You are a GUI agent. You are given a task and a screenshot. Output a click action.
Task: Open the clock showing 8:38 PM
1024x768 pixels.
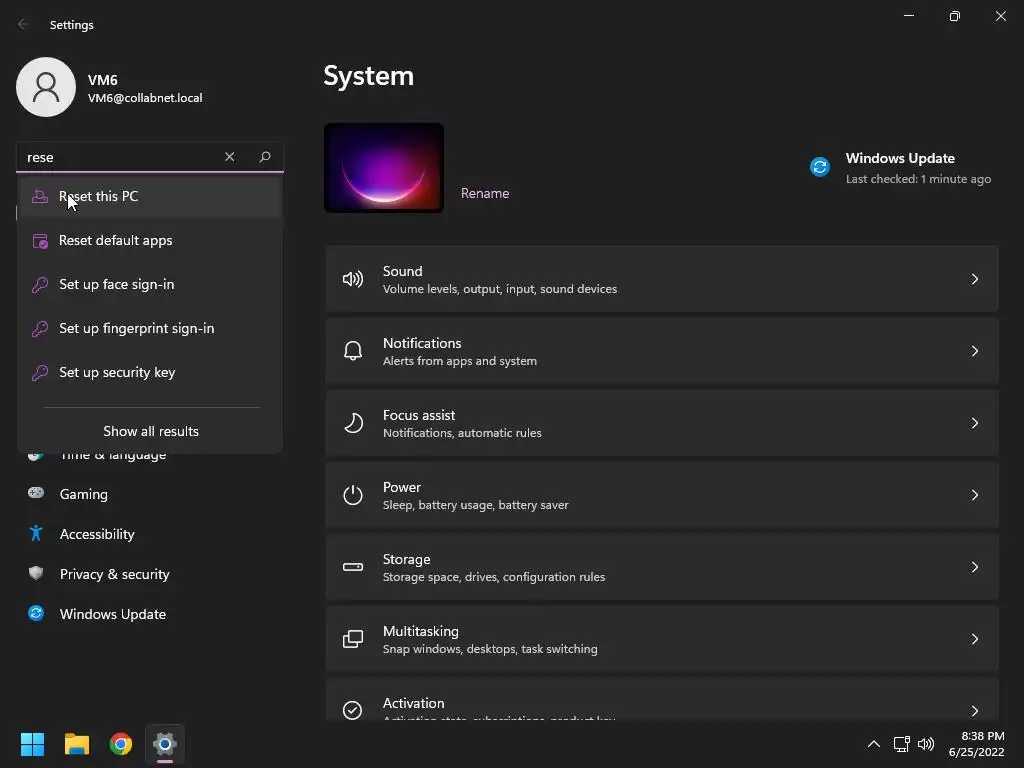point(976,744)
